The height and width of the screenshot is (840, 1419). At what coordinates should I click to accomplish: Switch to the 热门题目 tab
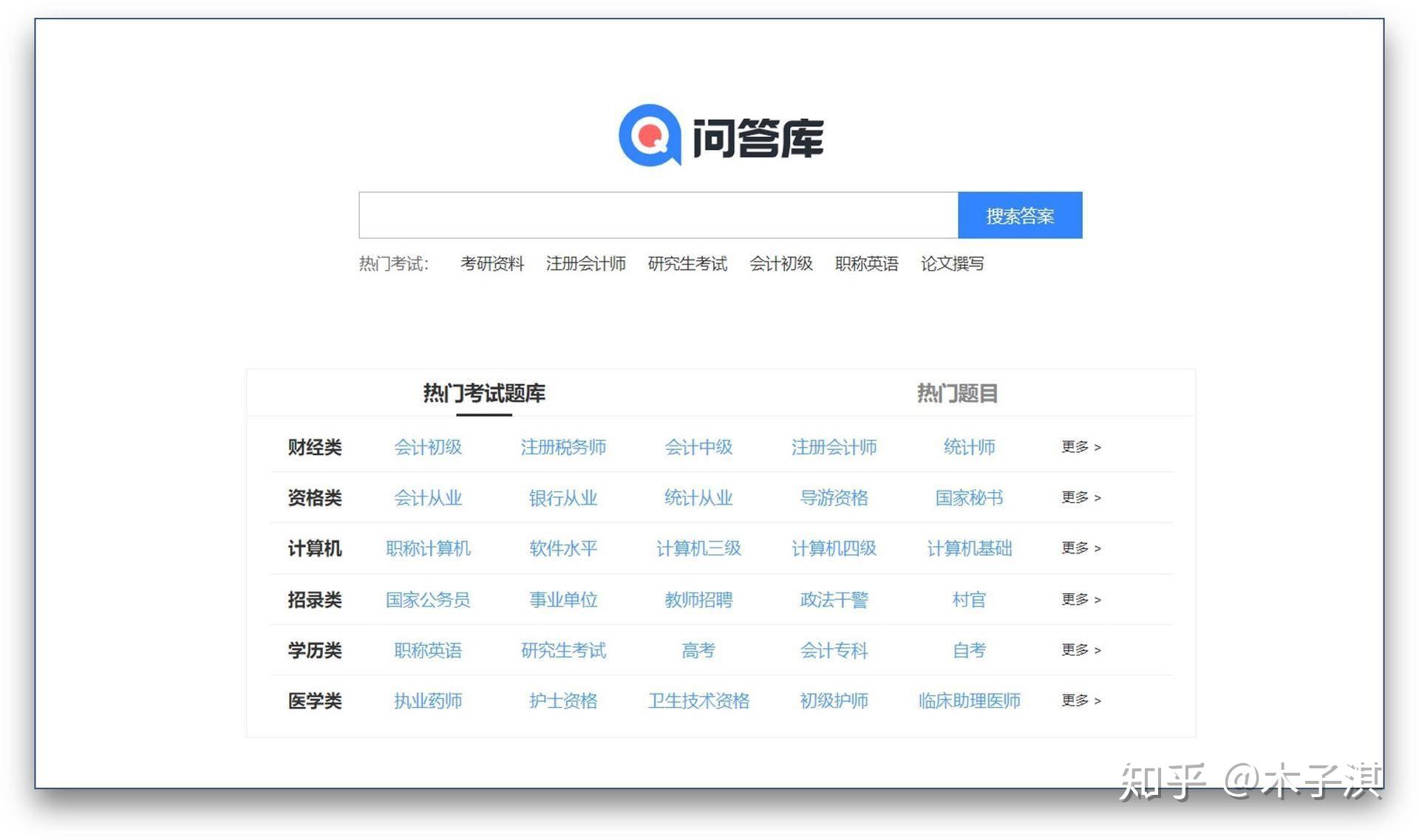pos(957,394)
